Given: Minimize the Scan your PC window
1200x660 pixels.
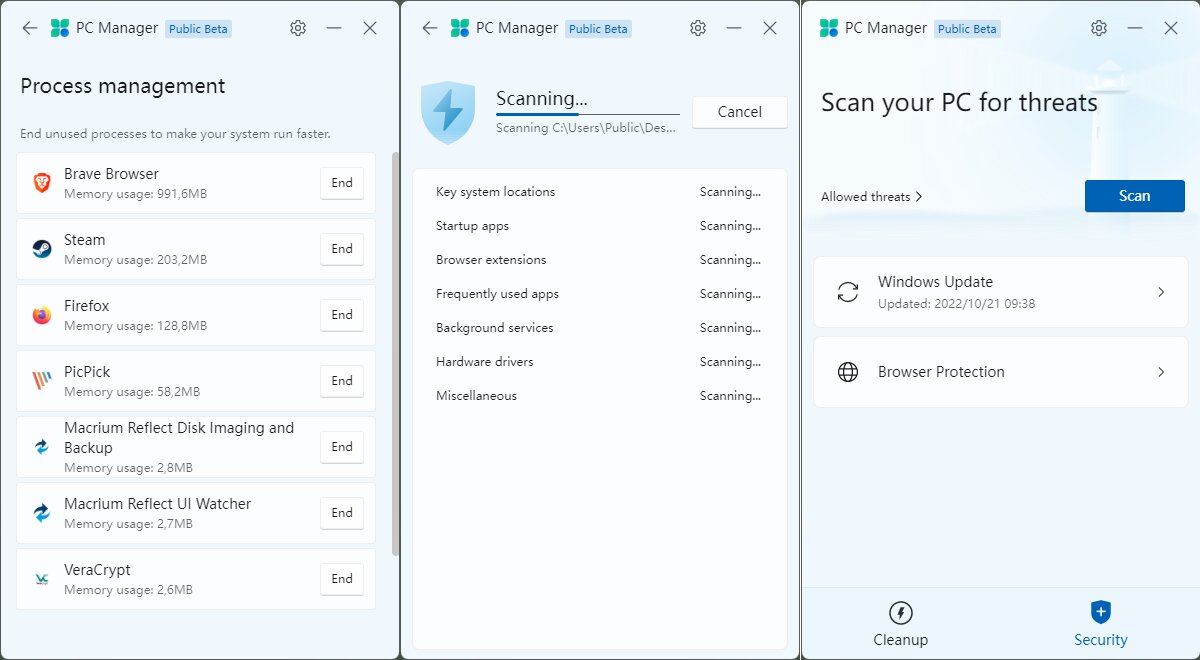Looking at the screenshot, I should click(1135, 28).
